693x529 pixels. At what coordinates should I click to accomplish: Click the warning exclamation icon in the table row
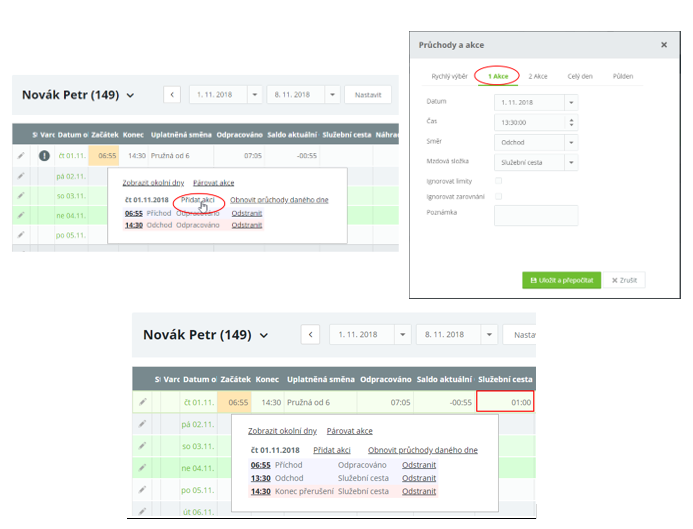[x=44, y=156]
